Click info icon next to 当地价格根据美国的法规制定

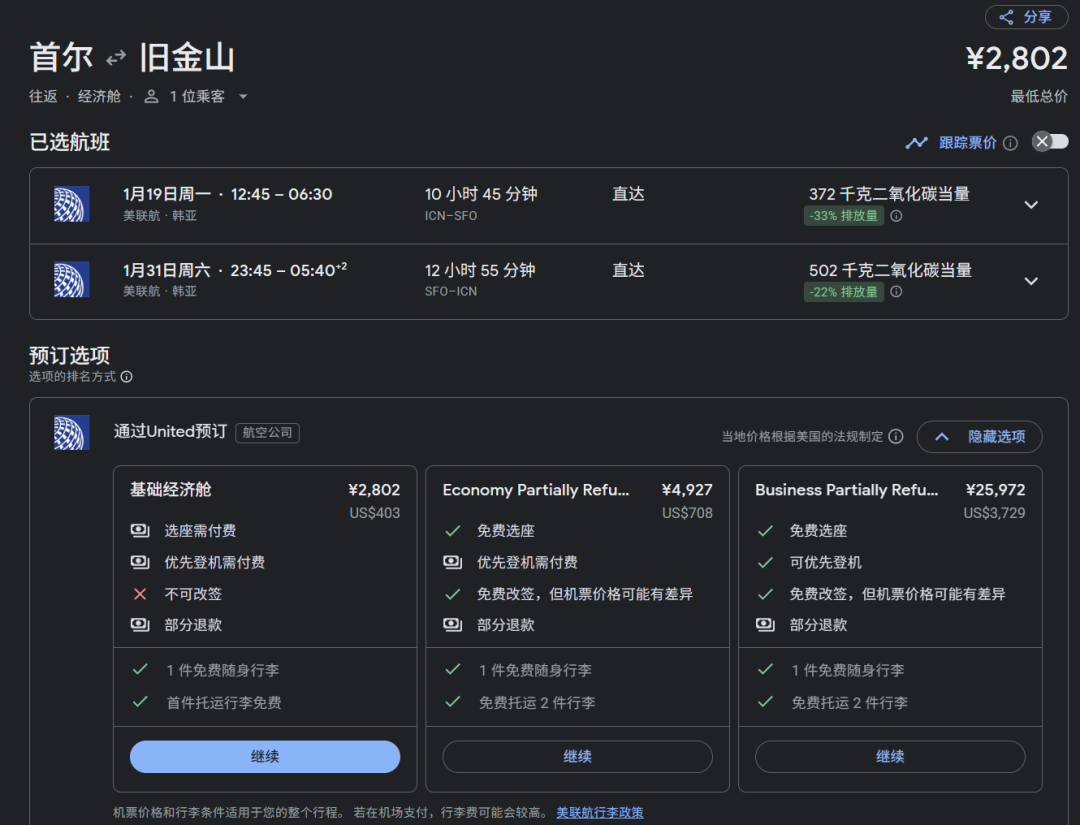pos(896,436)
